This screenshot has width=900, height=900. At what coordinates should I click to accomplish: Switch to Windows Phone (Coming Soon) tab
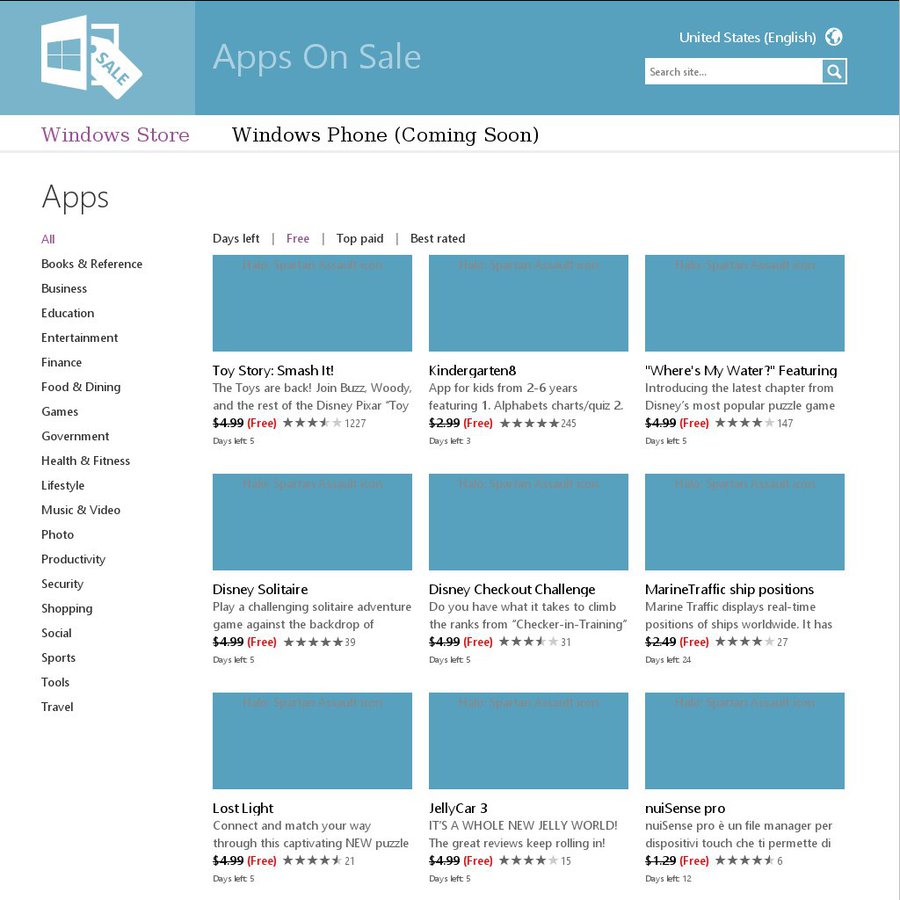click(385, 135)
